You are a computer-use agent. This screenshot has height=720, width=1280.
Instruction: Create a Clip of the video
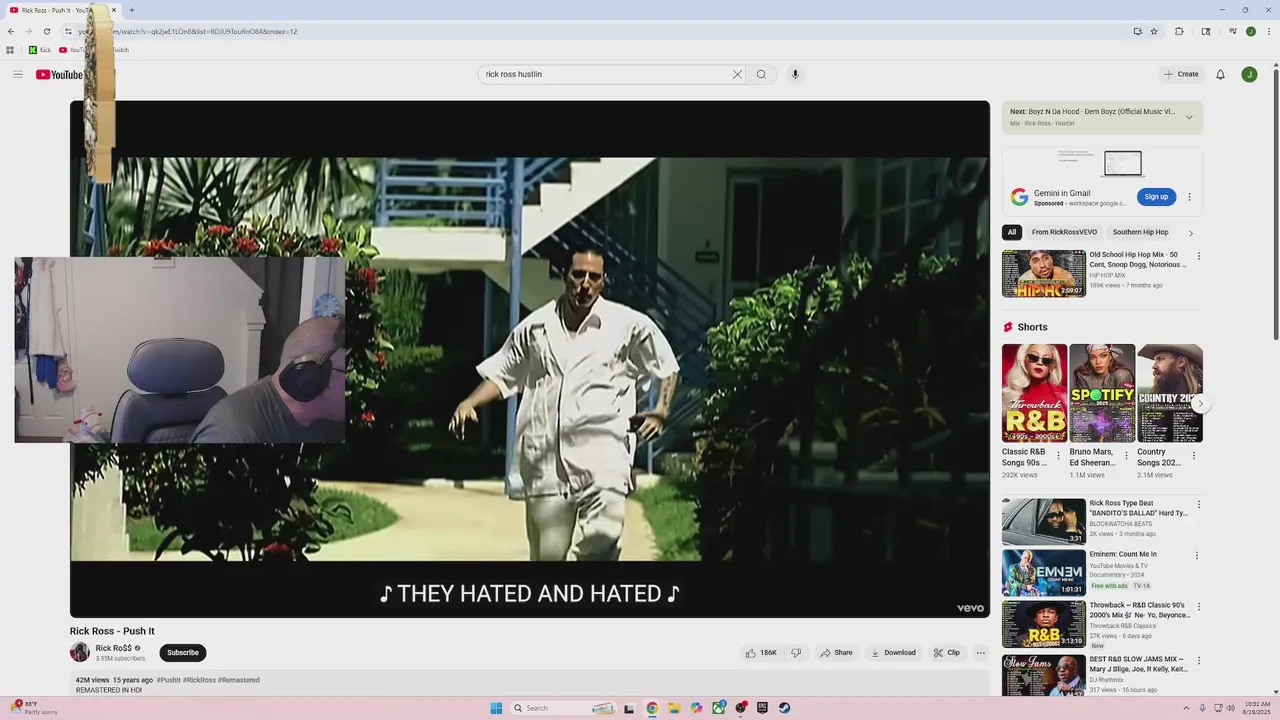coord(946,653)
